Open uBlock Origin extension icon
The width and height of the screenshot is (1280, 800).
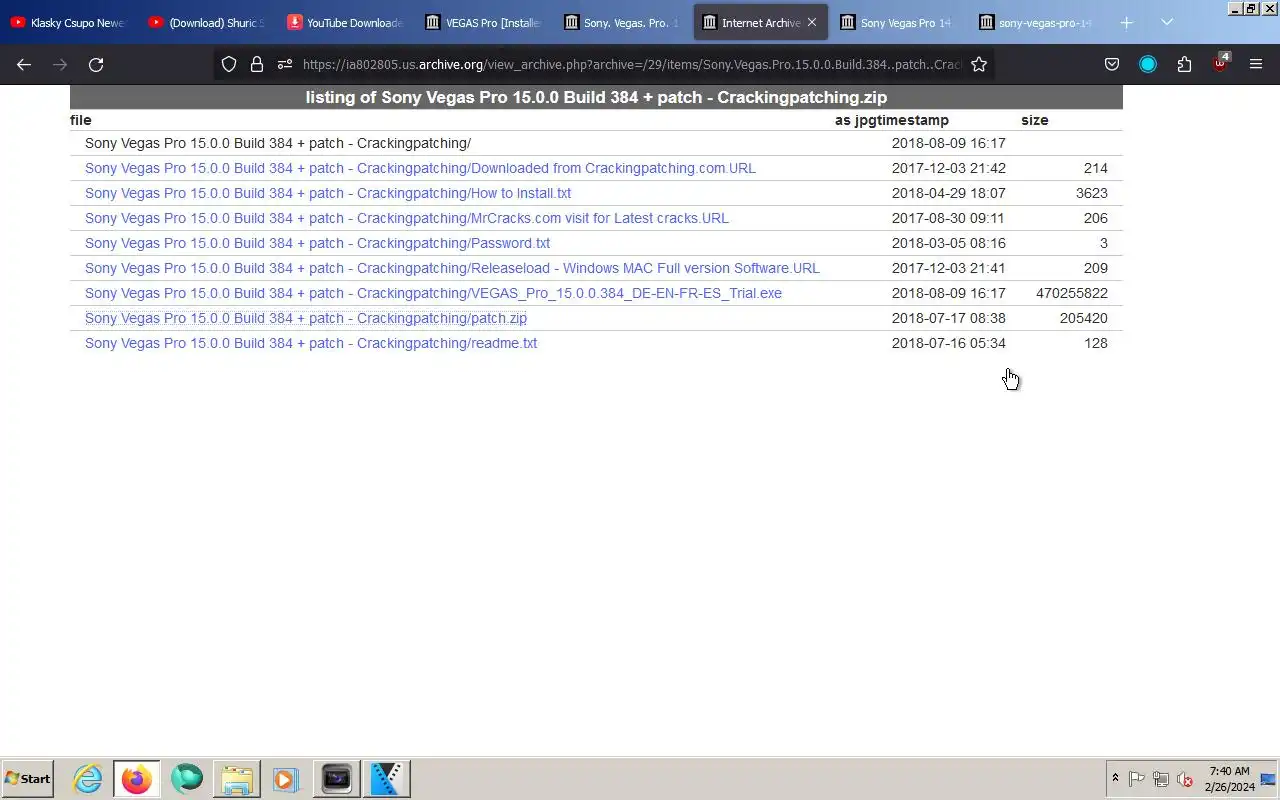click(x=1220, y=64)
